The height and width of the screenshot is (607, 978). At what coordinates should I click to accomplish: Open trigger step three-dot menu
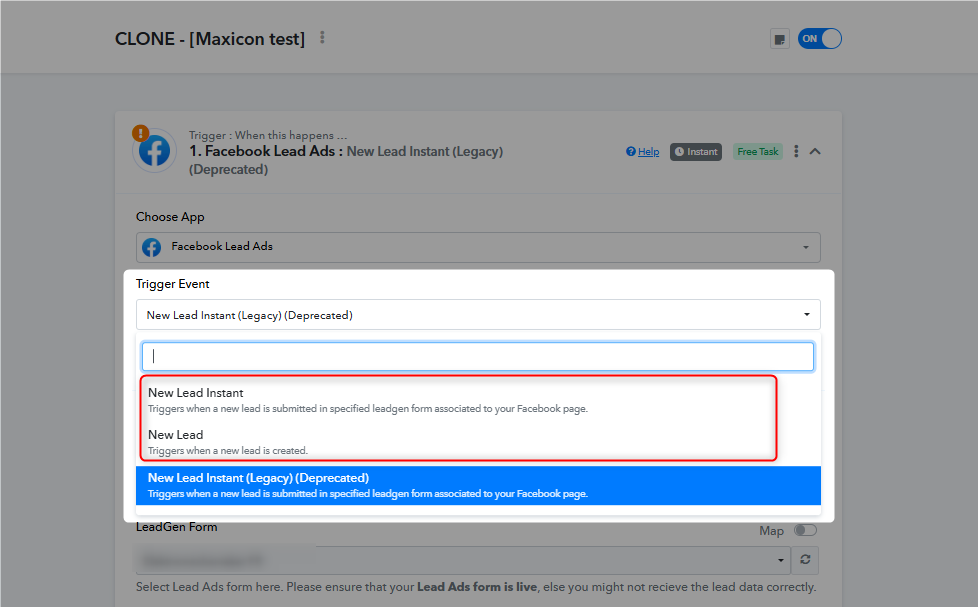796,151
